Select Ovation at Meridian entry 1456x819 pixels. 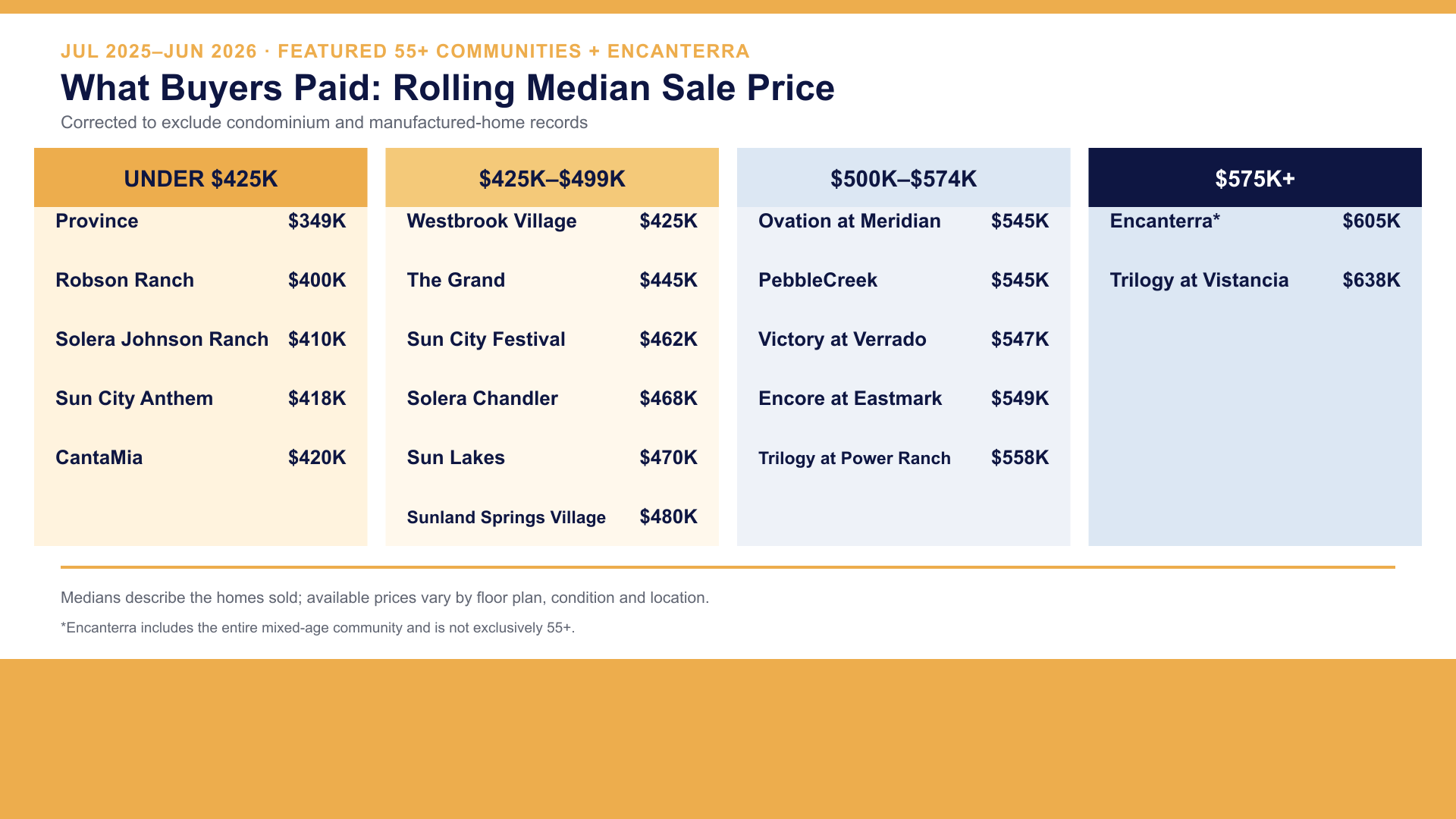pos(903,221)
